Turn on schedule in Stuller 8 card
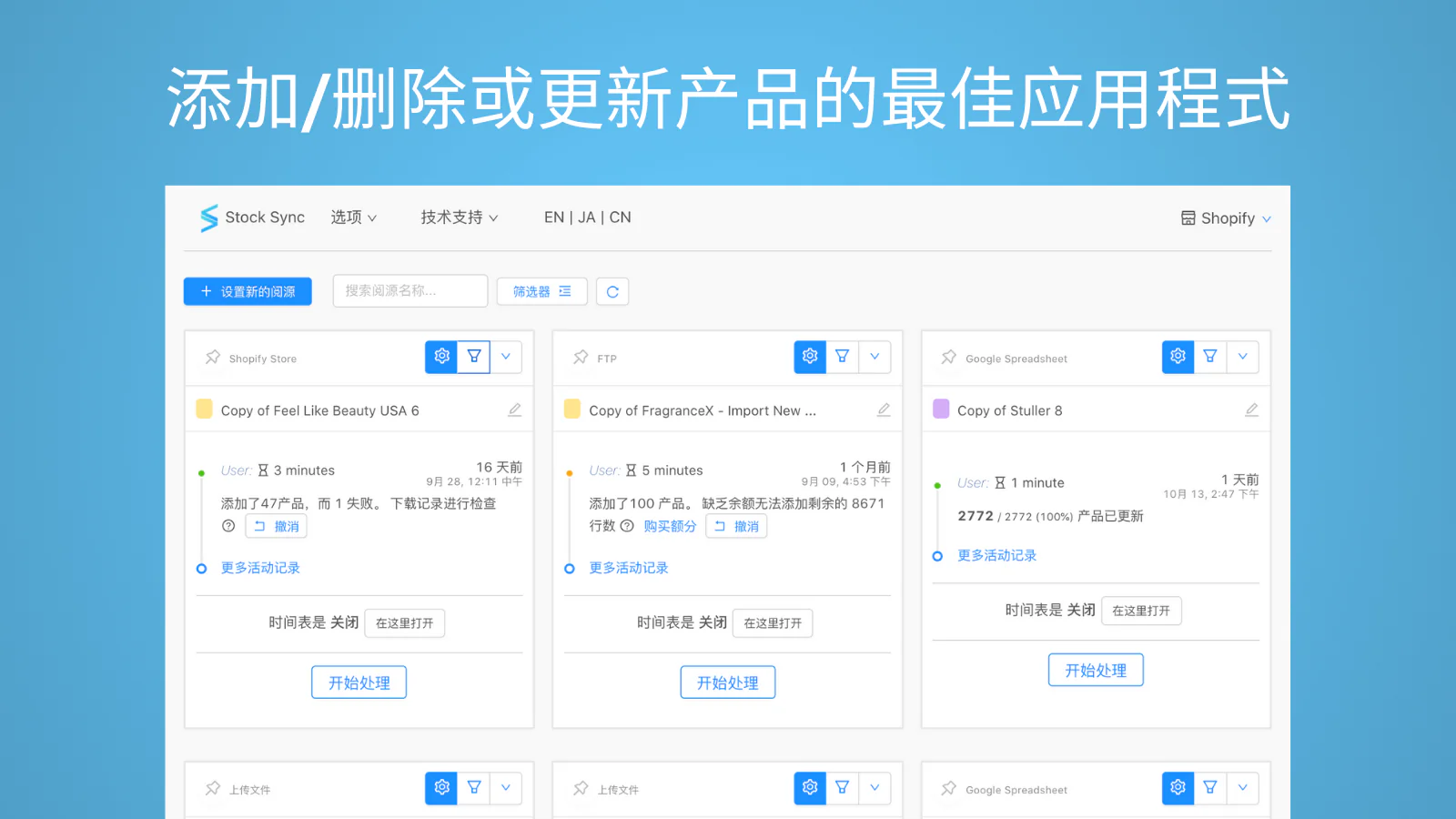This screenshot has height=819, width=1456. click(1141, 611)
